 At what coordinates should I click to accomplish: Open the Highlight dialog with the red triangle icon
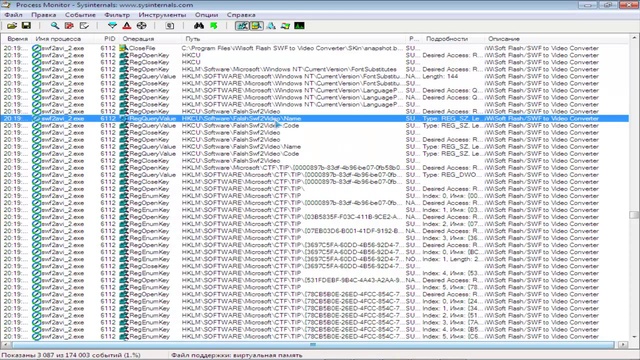coord(127,26)
